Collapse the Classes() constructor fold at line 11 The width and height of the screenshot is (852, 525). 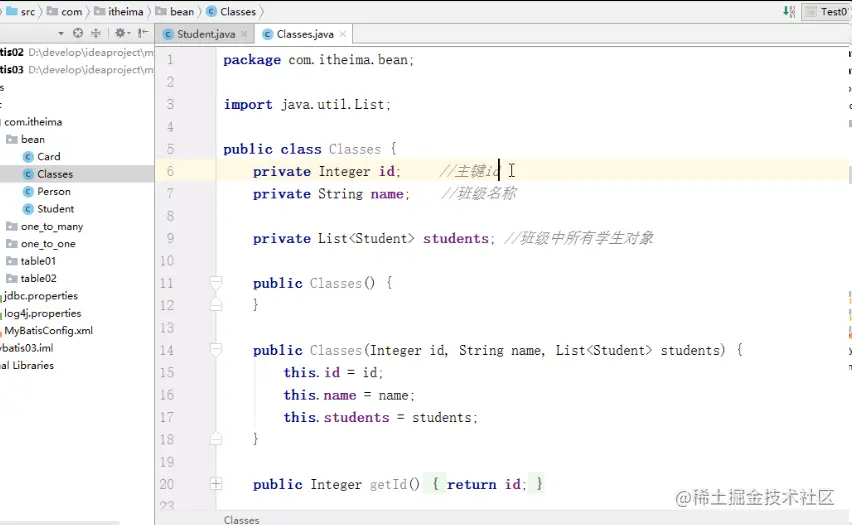coord(216,283)
